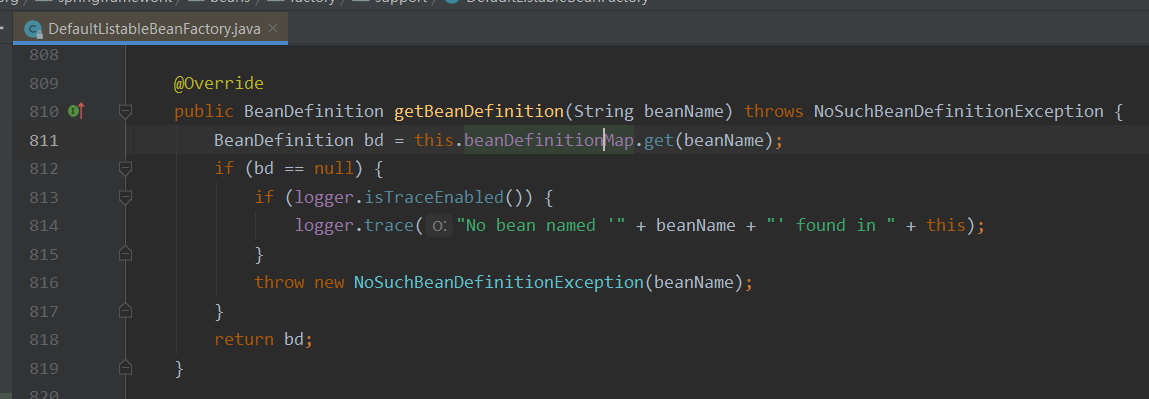1149x399 pixels.
Task: Click the beanDefinitionMap field reference
Action: tap(549, 140)
